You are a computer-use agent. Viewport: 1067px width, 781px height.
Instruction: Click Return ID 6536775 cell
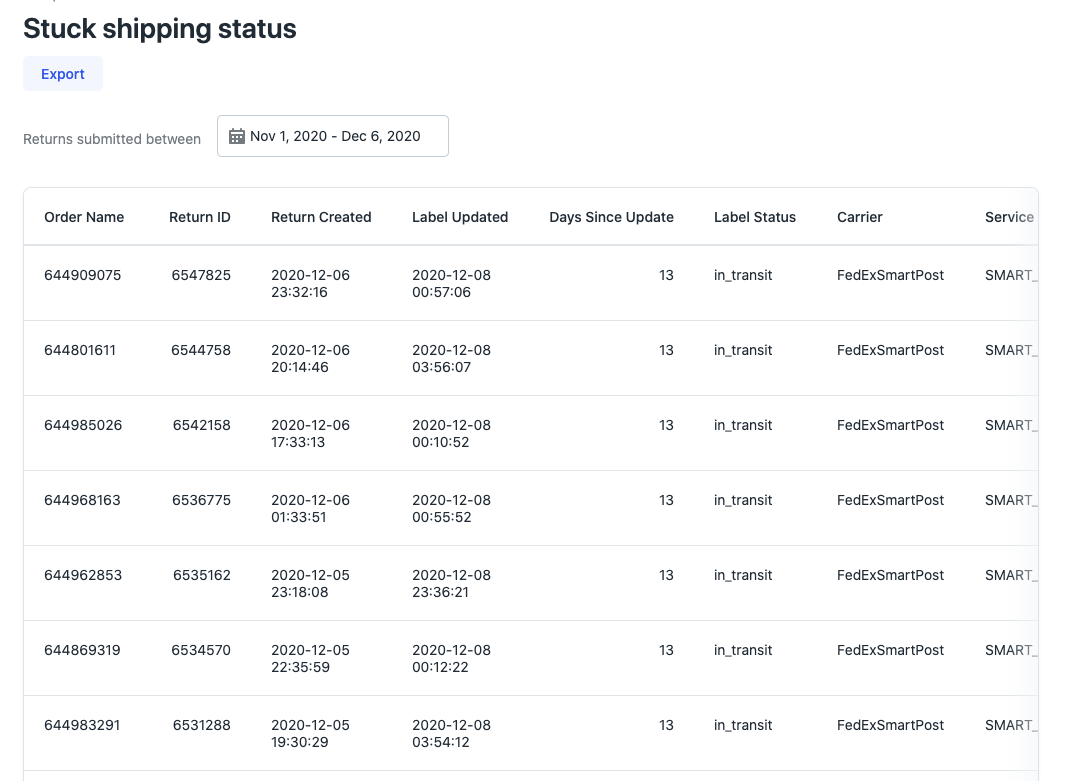pos(201,500)
